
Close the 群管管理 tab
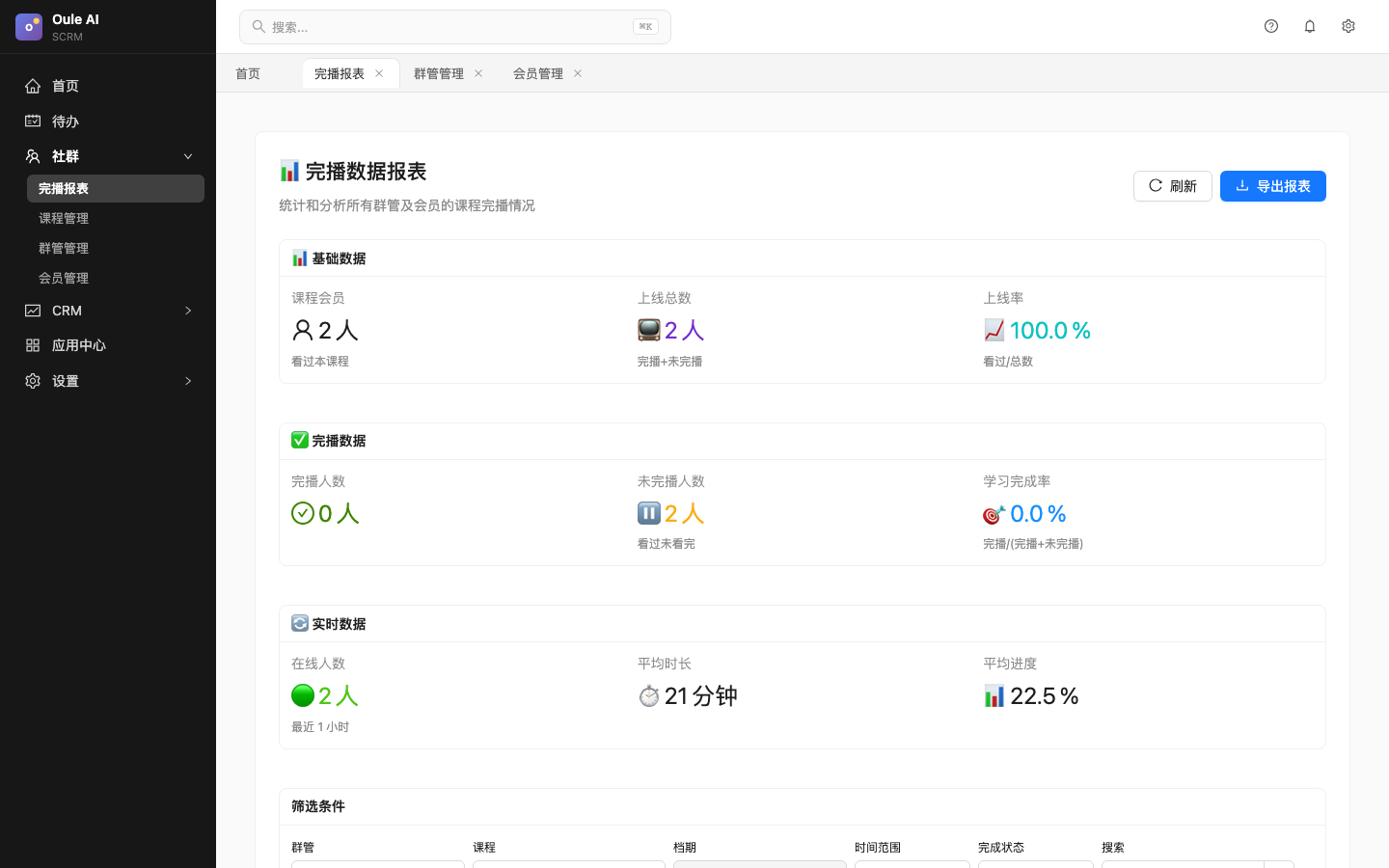tap(478, 73)
